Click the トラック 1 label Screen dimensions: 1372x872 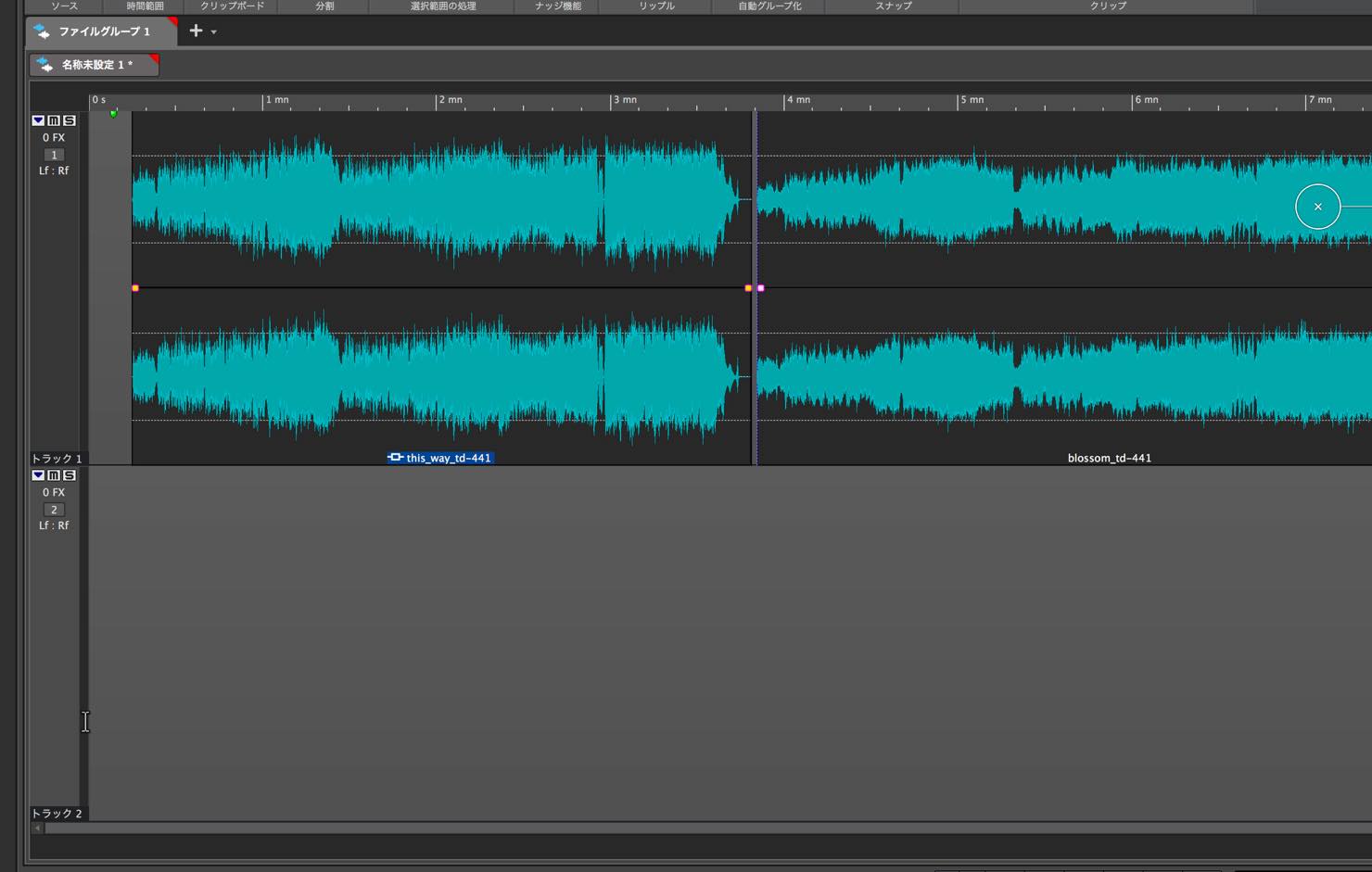(57, 459)
